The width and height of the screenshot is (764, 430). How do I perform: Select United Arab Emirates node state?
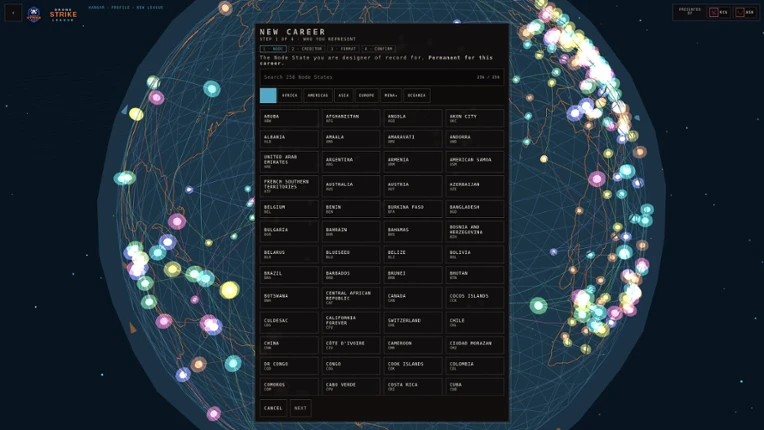(x=289, y=162)
